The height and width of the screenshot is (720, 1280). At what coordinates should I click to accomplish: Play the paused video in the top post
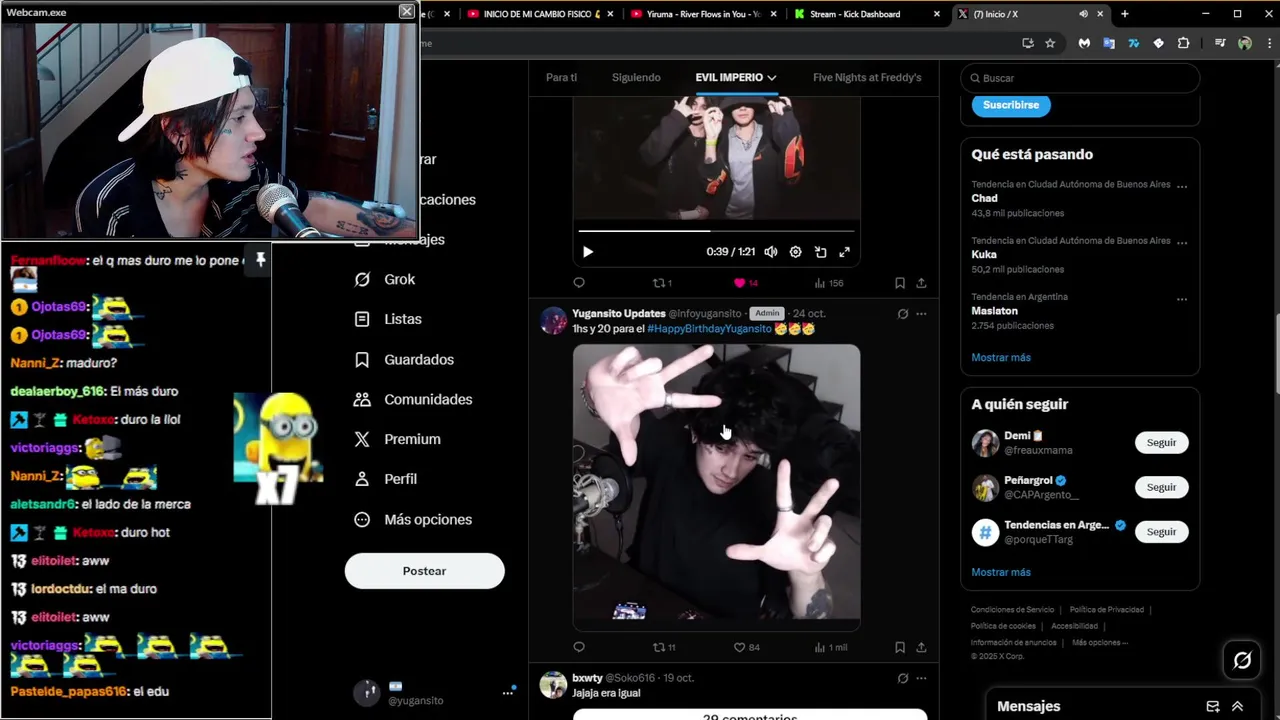click(x=588, y=252)
